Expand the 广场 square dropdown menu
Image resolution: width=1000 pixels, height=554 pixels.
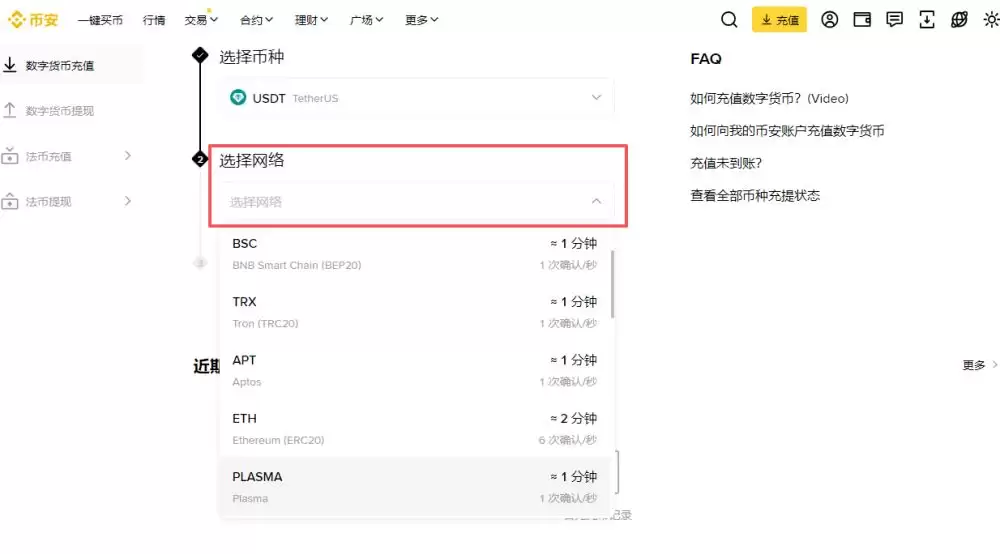pos(366,20)
